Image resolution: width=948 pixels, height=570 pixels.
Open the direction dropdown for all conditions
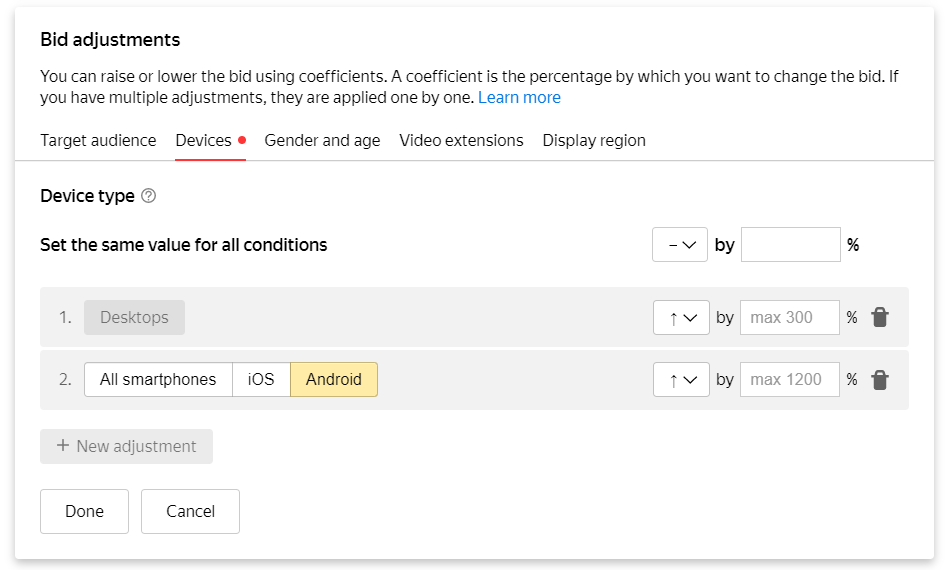tap(680, 245)
